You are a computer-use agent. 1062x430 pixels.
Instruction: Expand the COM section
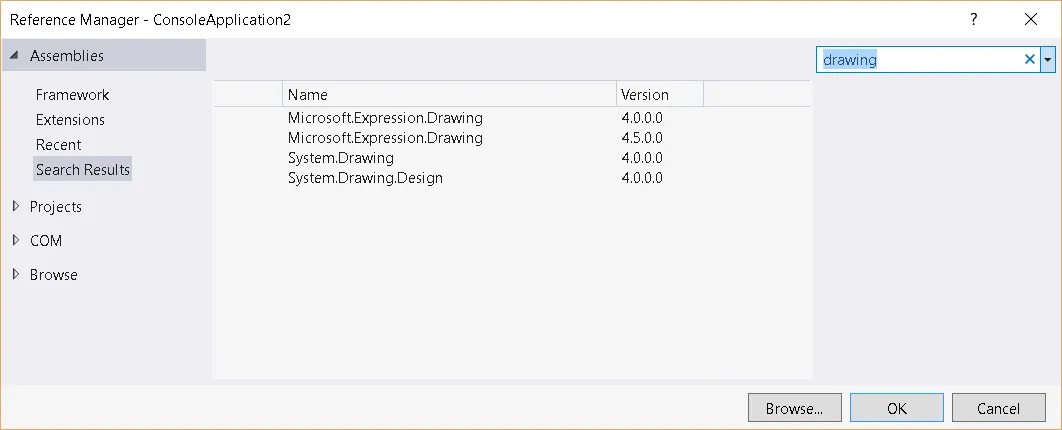click(15, 241)
